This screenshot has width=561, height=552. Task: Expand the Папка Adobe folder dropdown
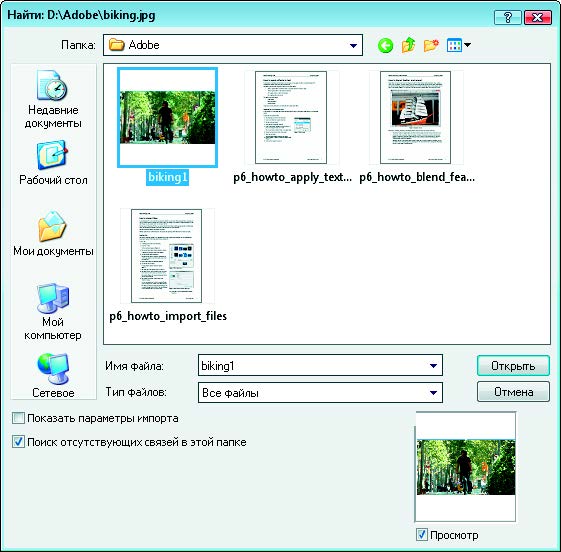(x=353, y=45)
